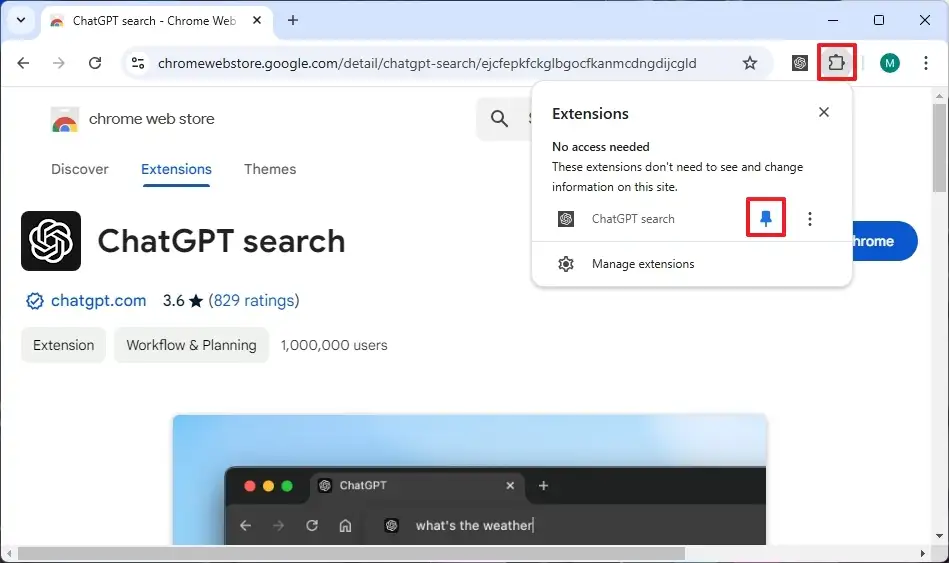
Task: Open more options for ChatGPT search extension
Action: click(810, 219)
